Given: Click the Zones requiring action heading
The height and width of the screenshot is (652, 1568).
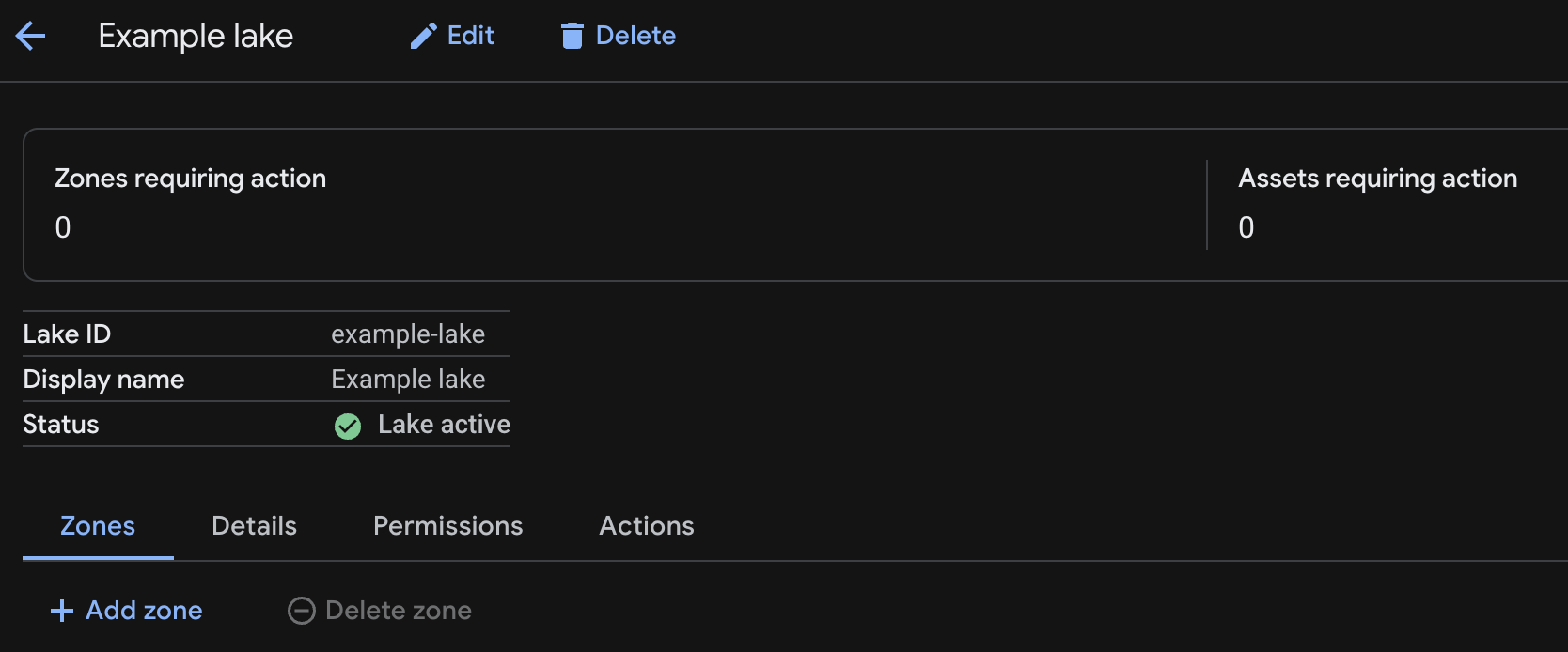Looking at the screenshot, I should pyautogui.click(x=191, y=179).
